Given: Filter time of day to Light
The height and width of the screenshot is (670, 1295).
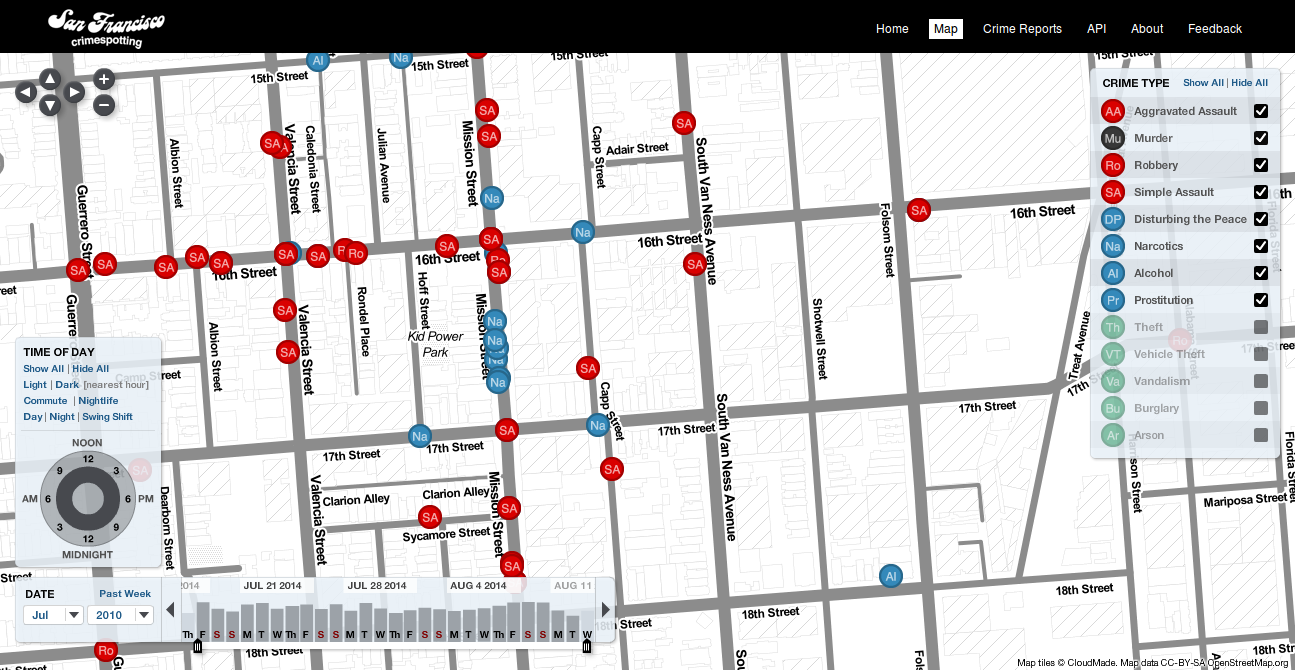Looking at the screenshot, I should tap(35, 385).
